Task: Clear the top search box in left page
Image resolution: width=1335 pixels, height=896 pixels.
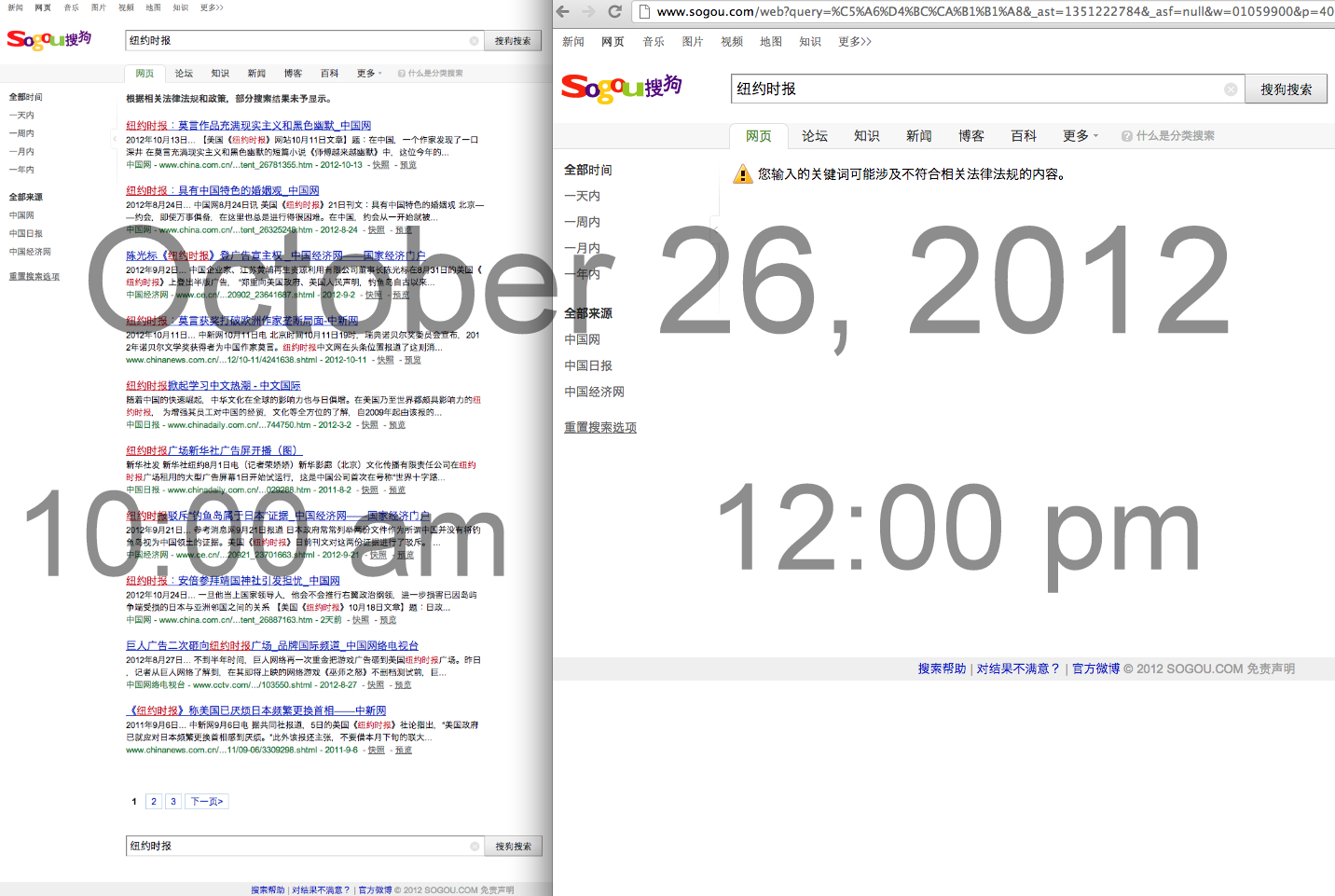Action: coord(474,41)
